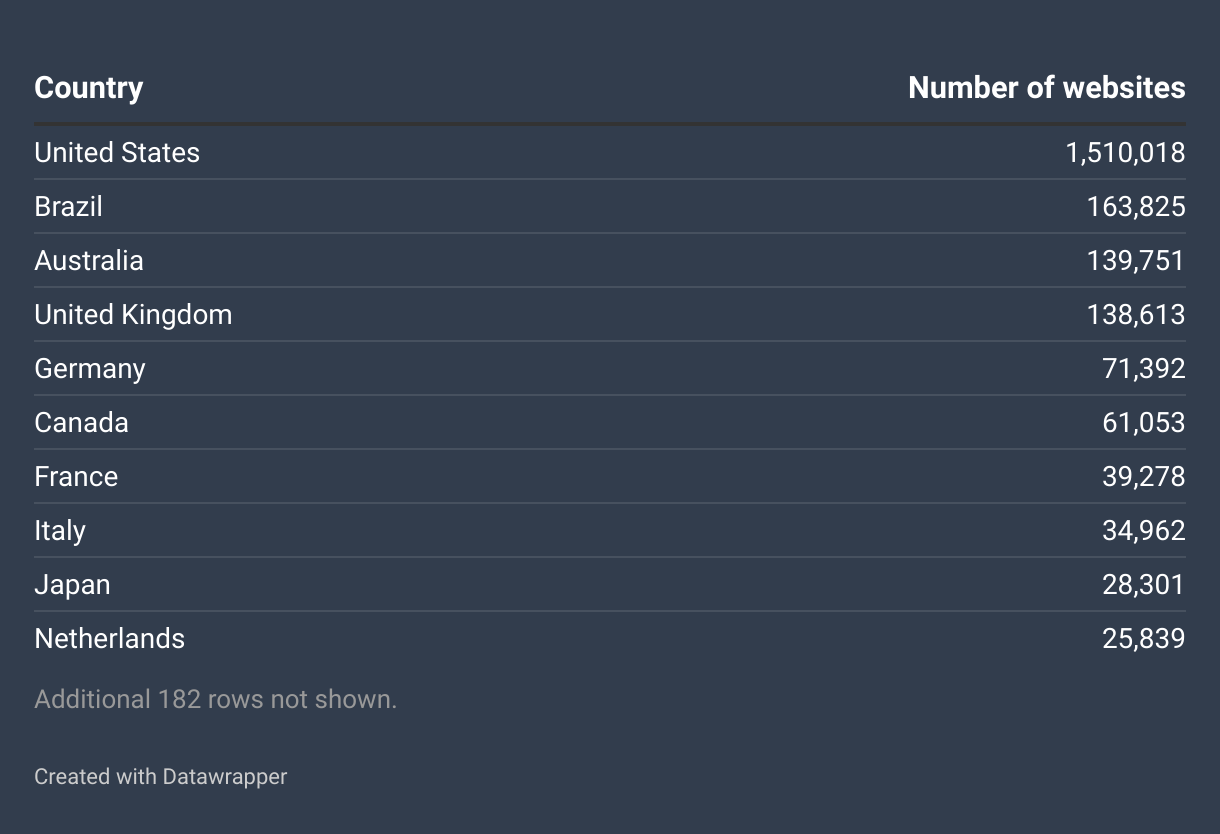The height and width of the screenshot is (834, 1220).
Task: Click the Brazil country cell
Action: coord(68,206)
